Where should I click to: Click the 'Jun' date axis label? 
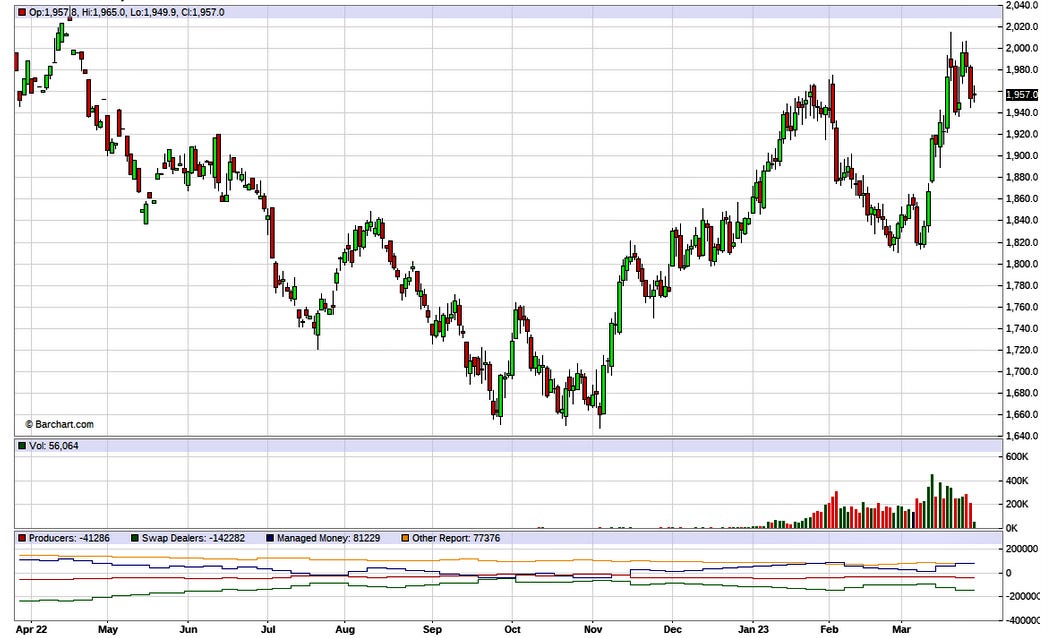click(188, 629)
